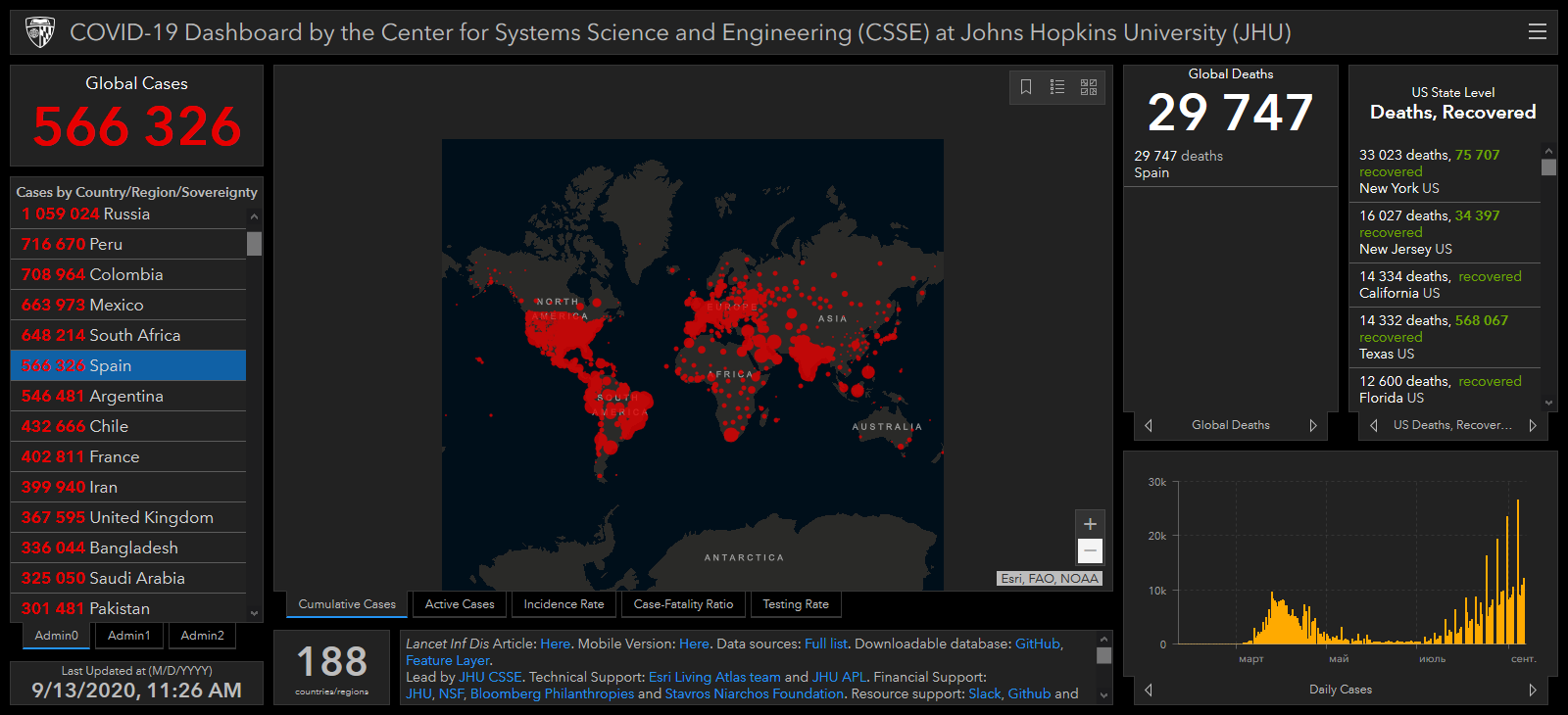Switch to Case-Fatality Ratio map tab
This screenshot has width=1568, height=715.
click(x=683, y=604)
